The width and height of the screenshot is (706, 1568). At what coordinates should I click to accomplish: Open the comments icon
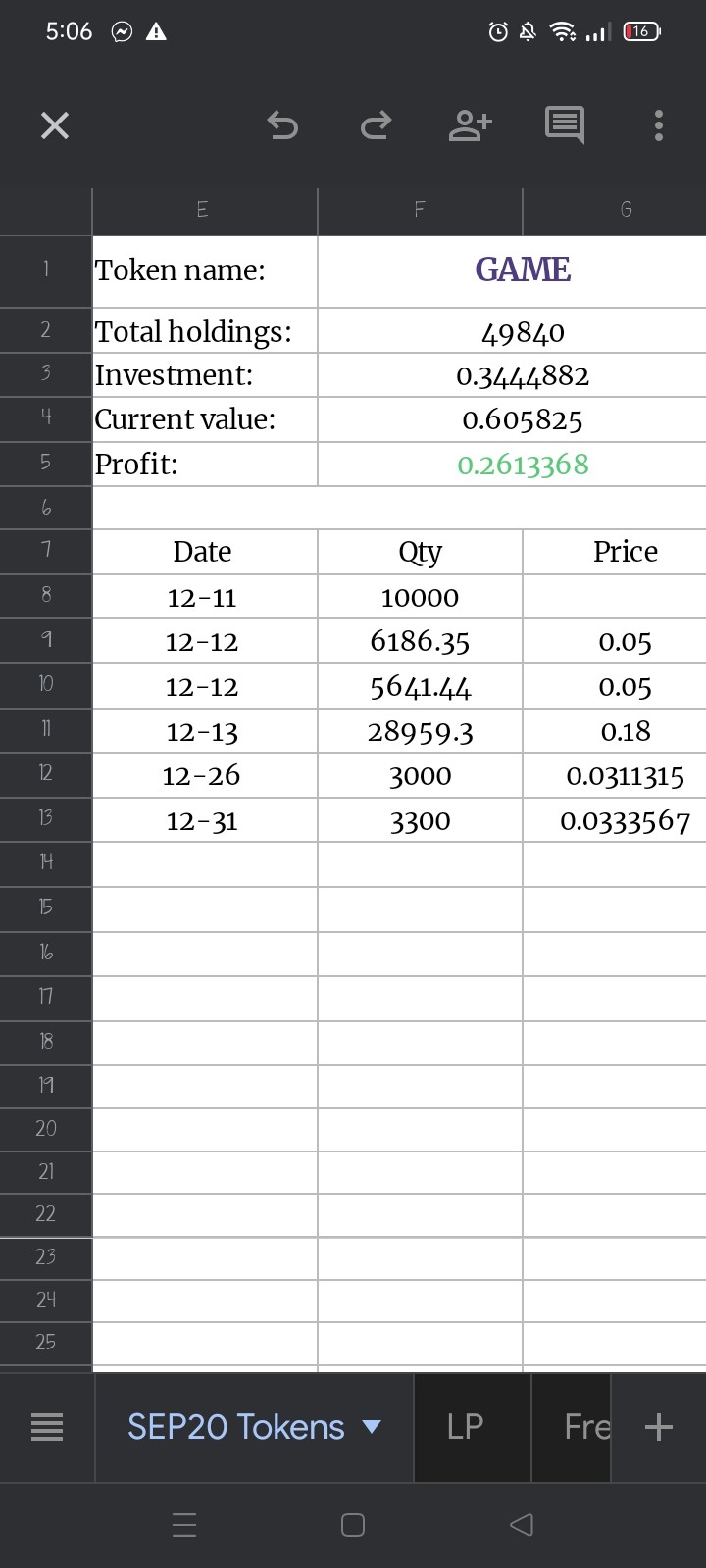coord(565,125)
